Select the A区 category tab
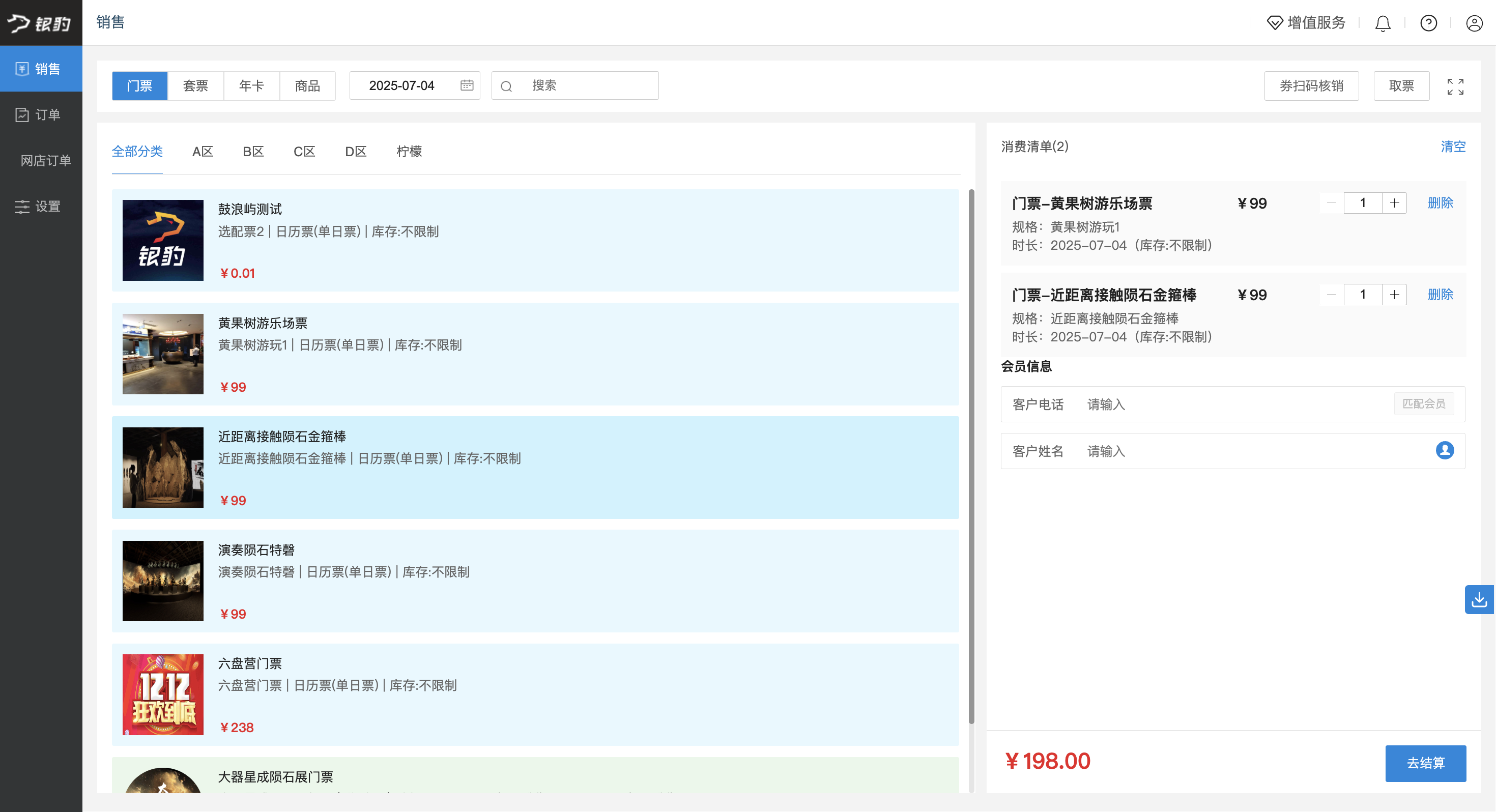This screenshot has height=812, width=1496. [x=203, y=152]
